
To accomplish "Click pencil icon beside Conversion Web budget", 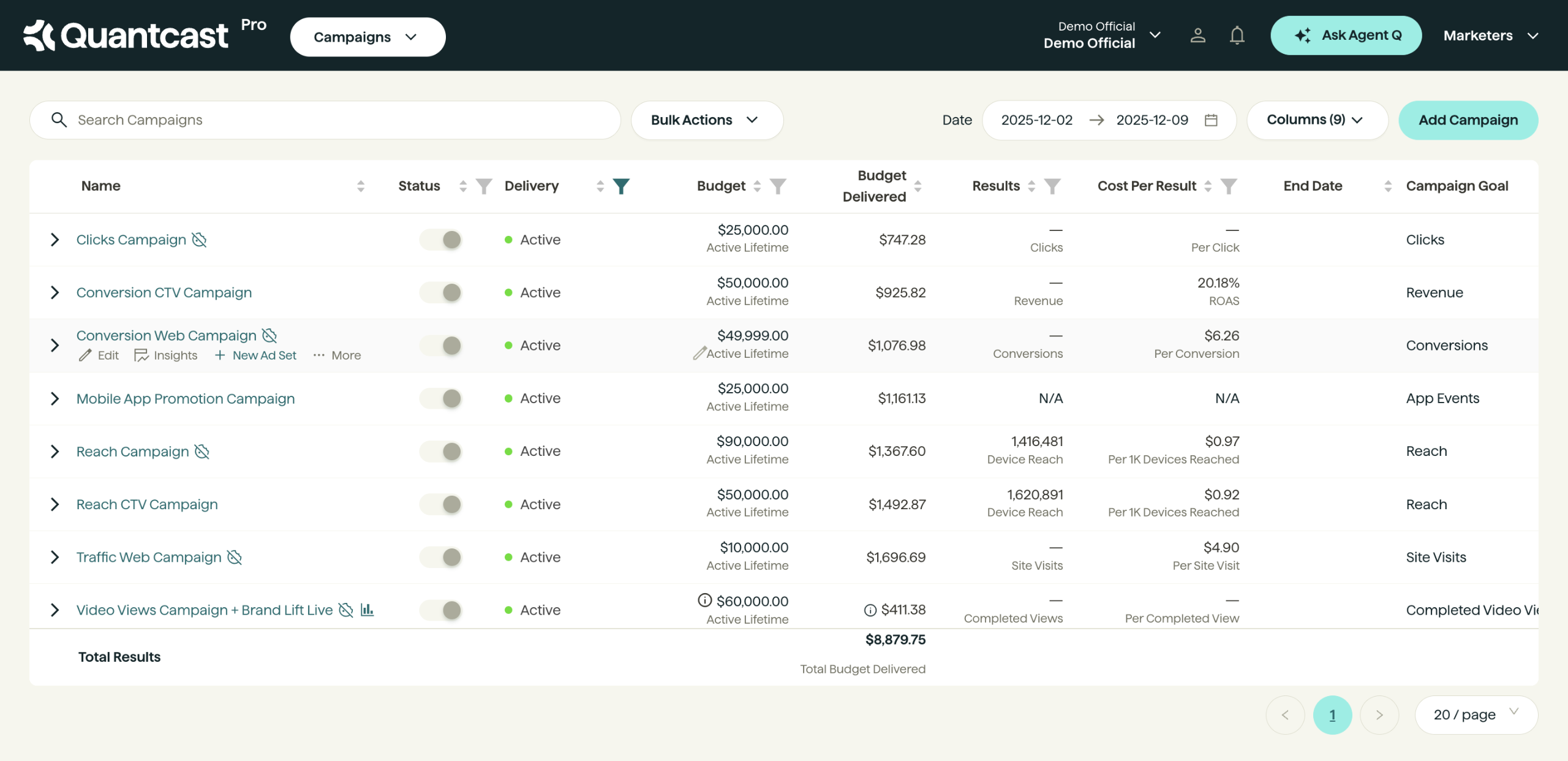I will click(699, 354).
